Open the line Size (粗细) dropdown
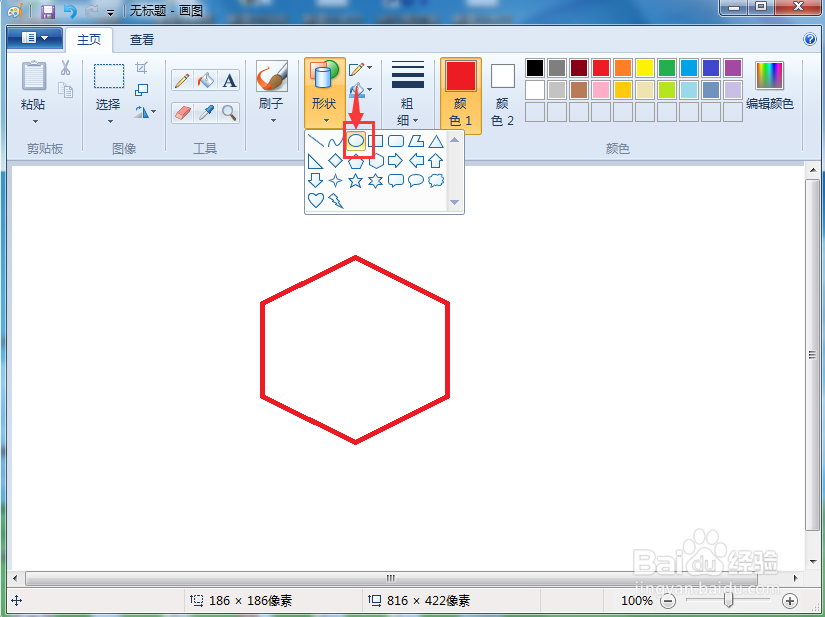This screenshot has width=825, height=617. (x=408, y=94)
